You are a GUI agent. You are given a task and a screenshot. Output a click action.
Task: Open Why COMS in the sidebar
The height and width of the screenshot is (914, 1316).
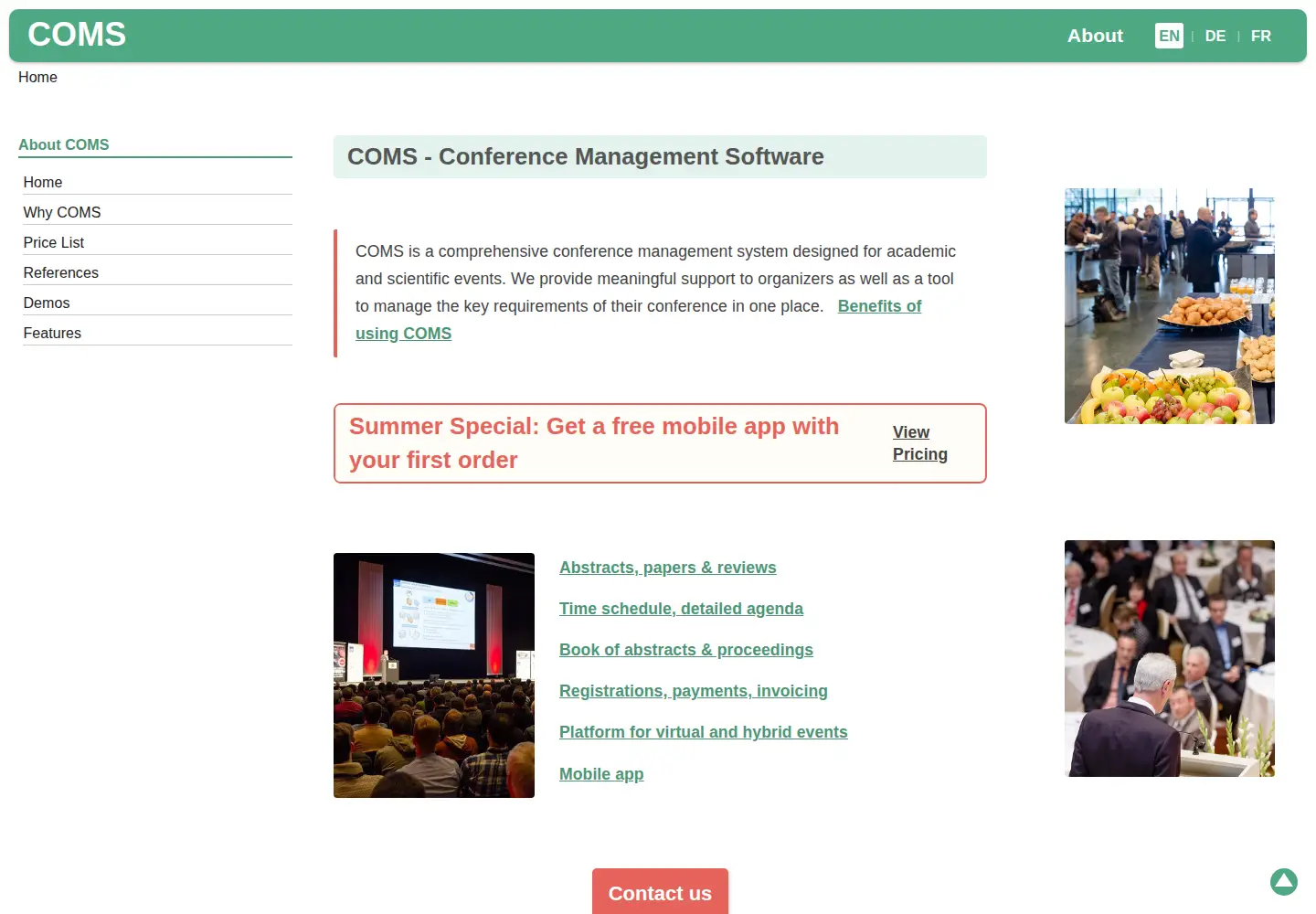(x=157, y=212)
